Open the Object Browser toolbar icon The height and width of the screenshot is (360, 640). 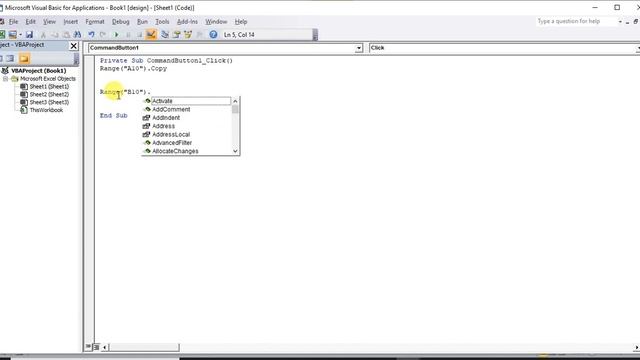[x=188, y=35]
